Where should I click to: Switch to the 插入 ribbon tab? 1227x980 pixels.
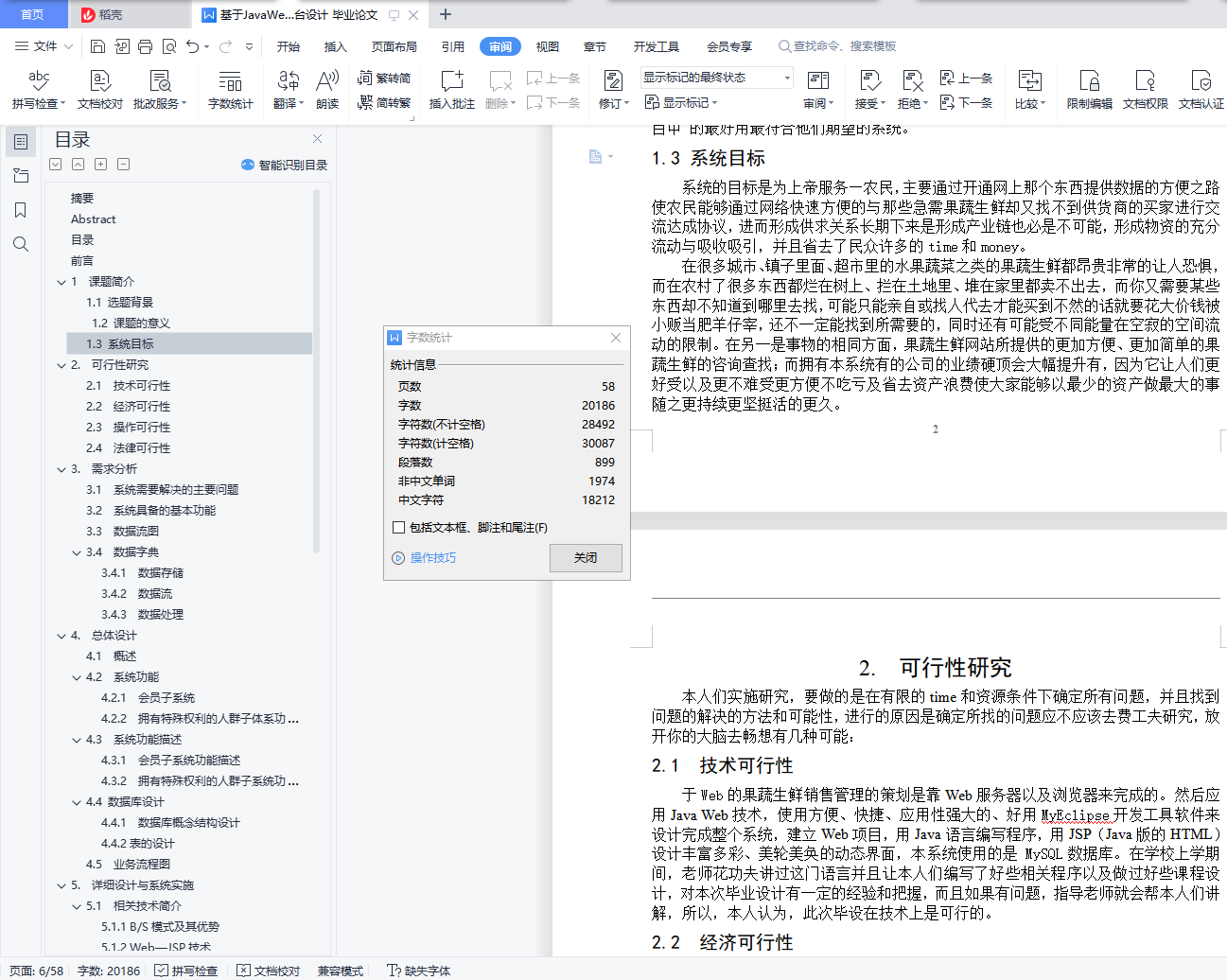point(335,46)
